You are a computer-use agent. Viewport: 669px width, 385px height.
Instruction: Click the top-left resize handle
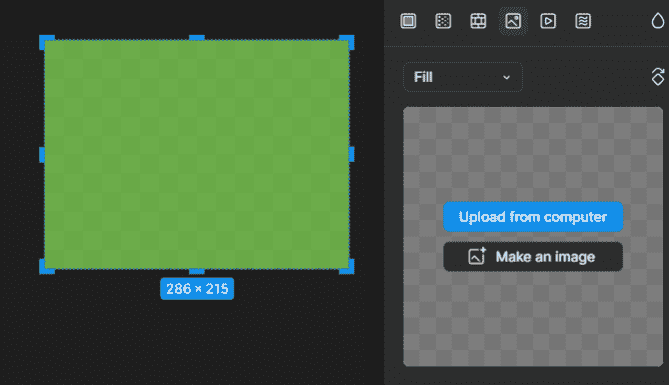pyautogui.click(x=47, y=42)
